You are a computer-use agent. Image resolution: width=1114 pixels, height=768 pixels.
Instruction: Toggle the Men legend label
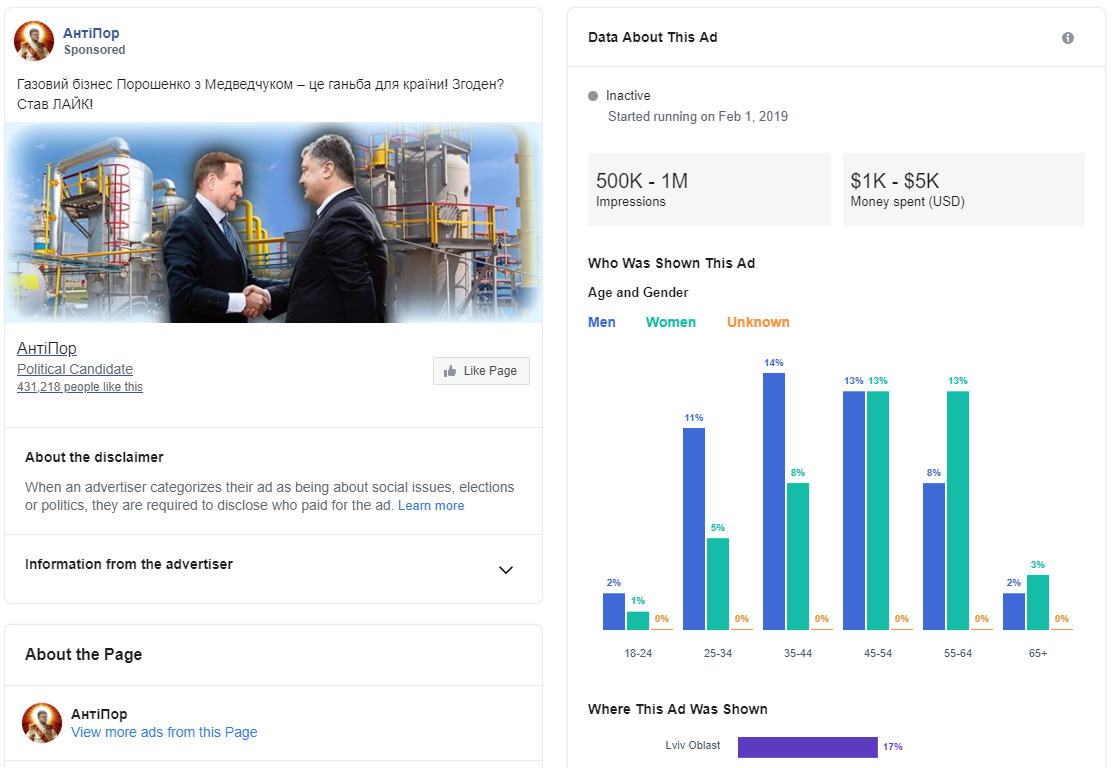pyautogui.click(x=602, y=323)
